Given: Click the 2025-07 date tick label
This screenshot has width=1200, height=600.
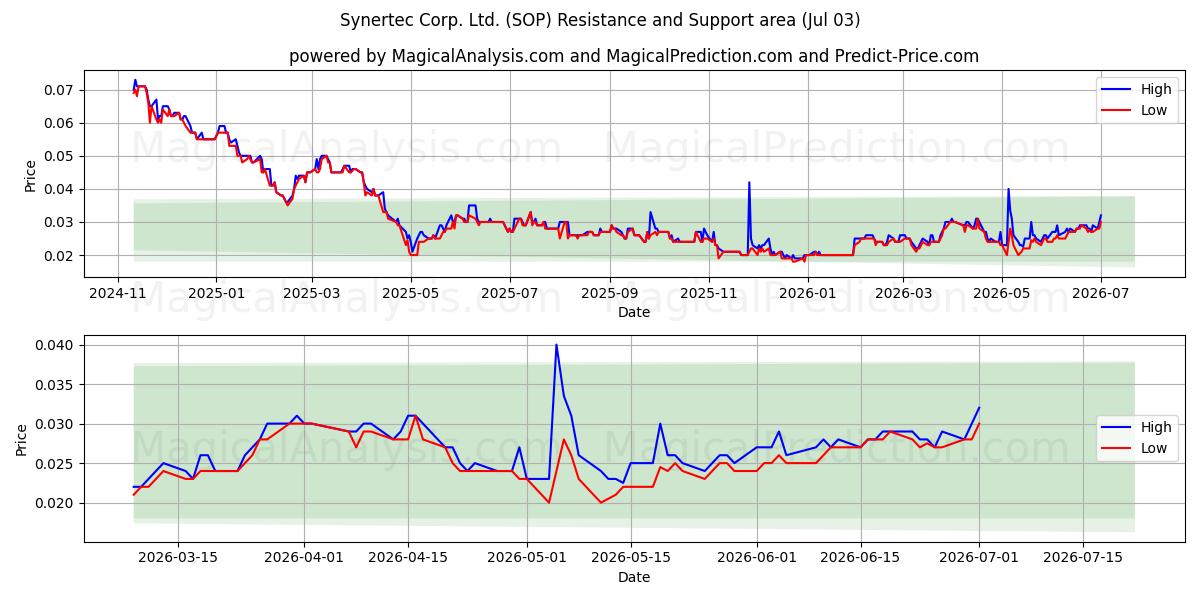Looking at the screenshot, I should click(x=509, y=293).
